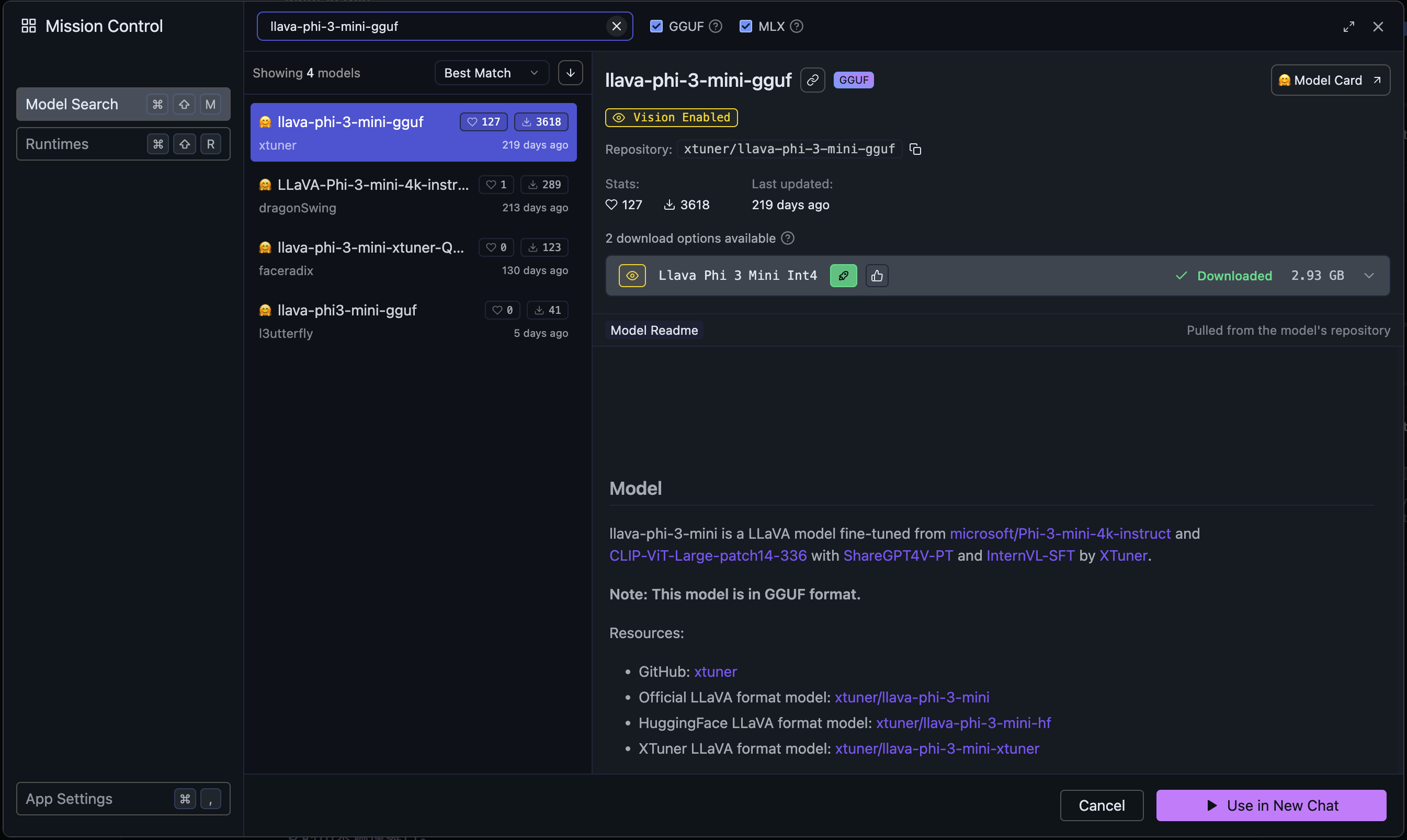1407x840 pixels.
Task: Clear the search field with X icon
Action: pyautogui.click(x=616, y=26)
